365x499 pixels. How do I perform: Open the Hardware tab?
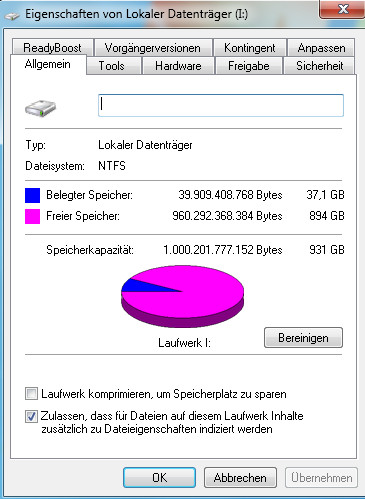[178, 66]
